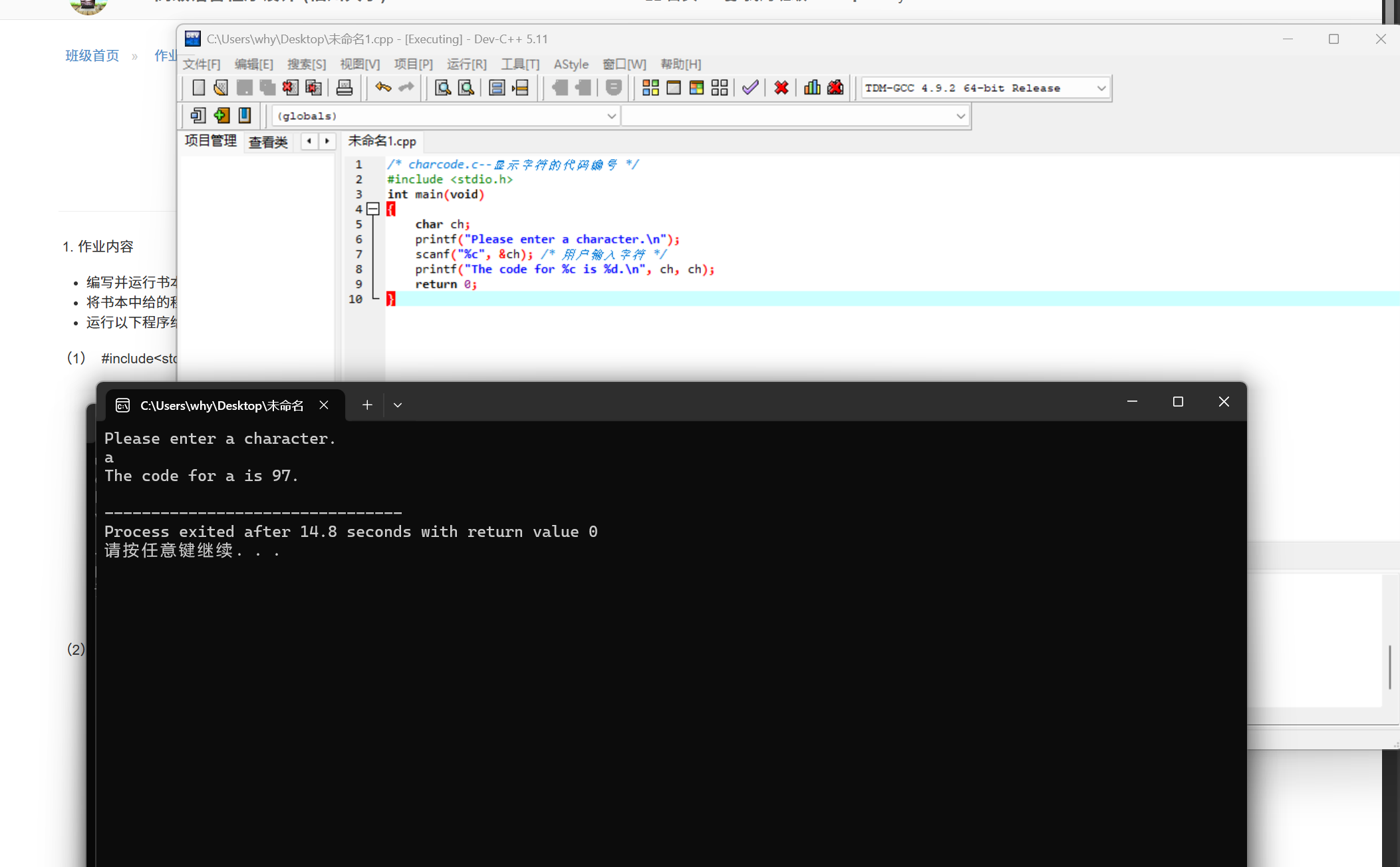Screen dimensions: 1400x867
Task: Click the Profile analysis bar chart icon
Action: click(812, 87)
